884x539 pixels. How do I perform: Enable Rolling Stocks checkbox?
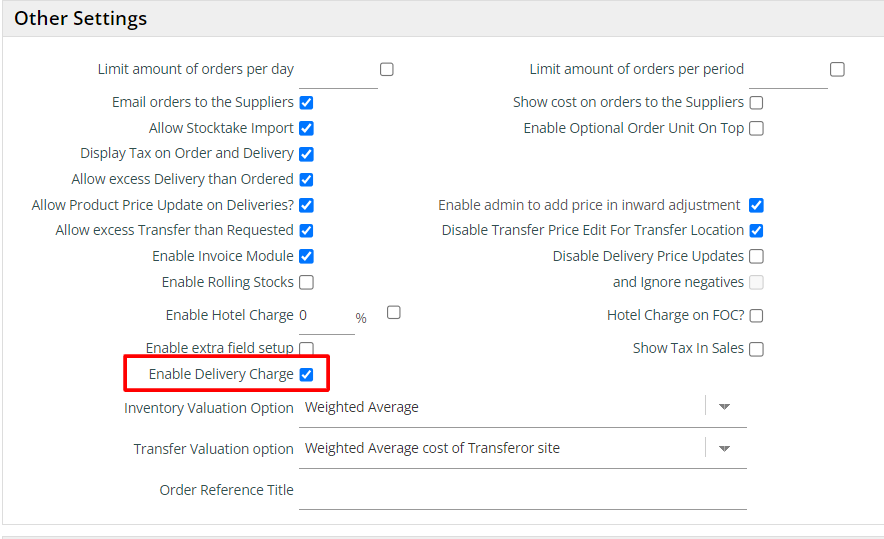306,282
